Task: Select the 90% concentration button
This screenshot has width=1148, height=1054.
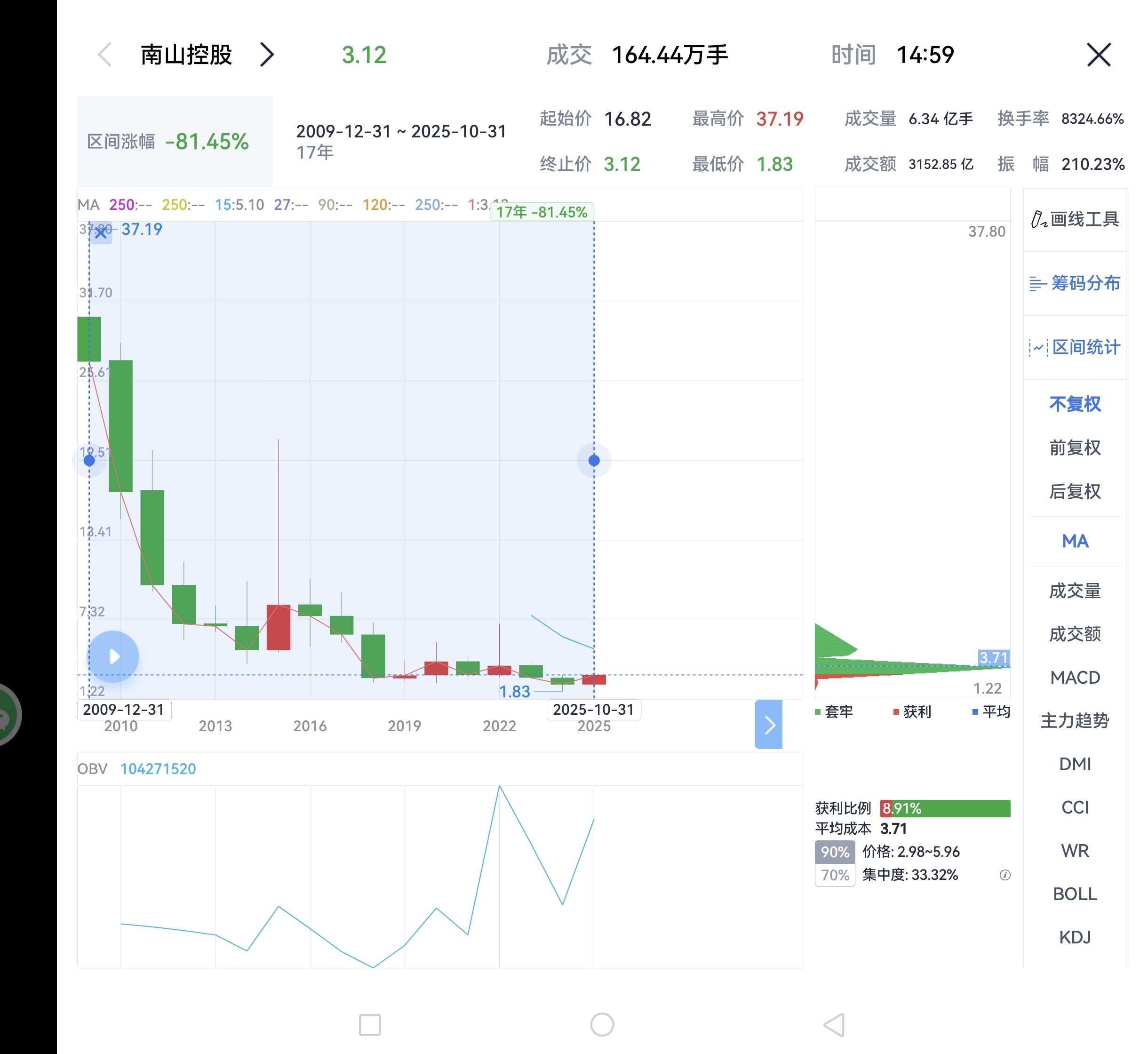Action: click(835, 852)
